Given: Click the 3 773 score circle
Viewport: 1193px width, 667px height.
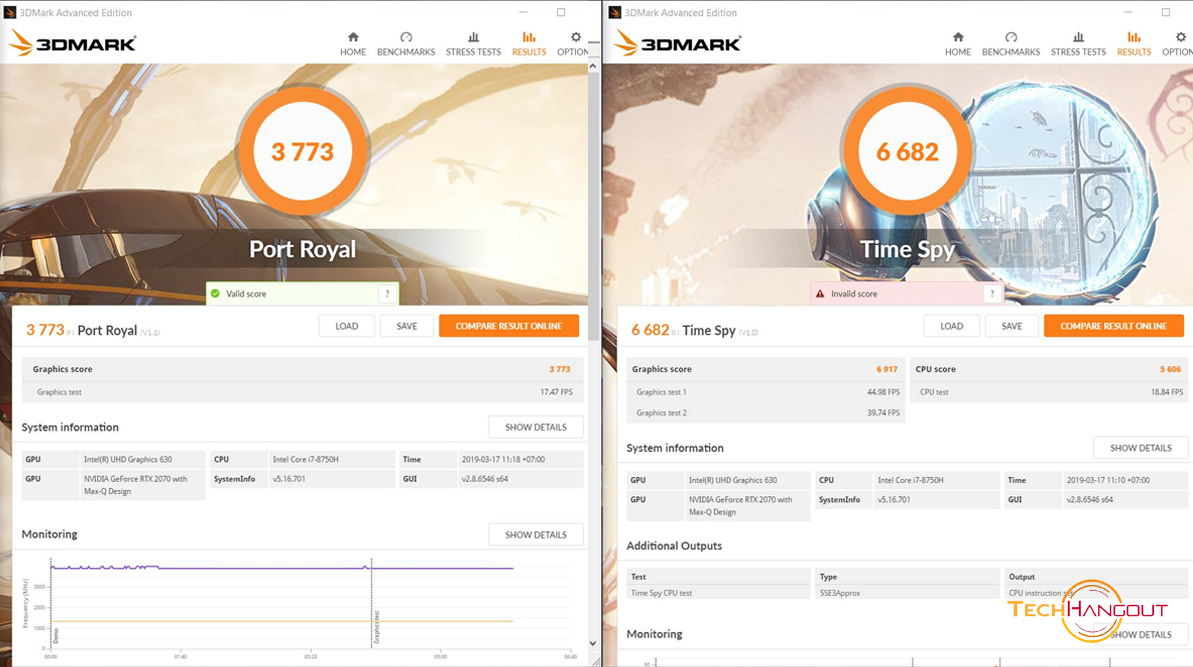Looking at the screenshot, I should pos(303,151).
